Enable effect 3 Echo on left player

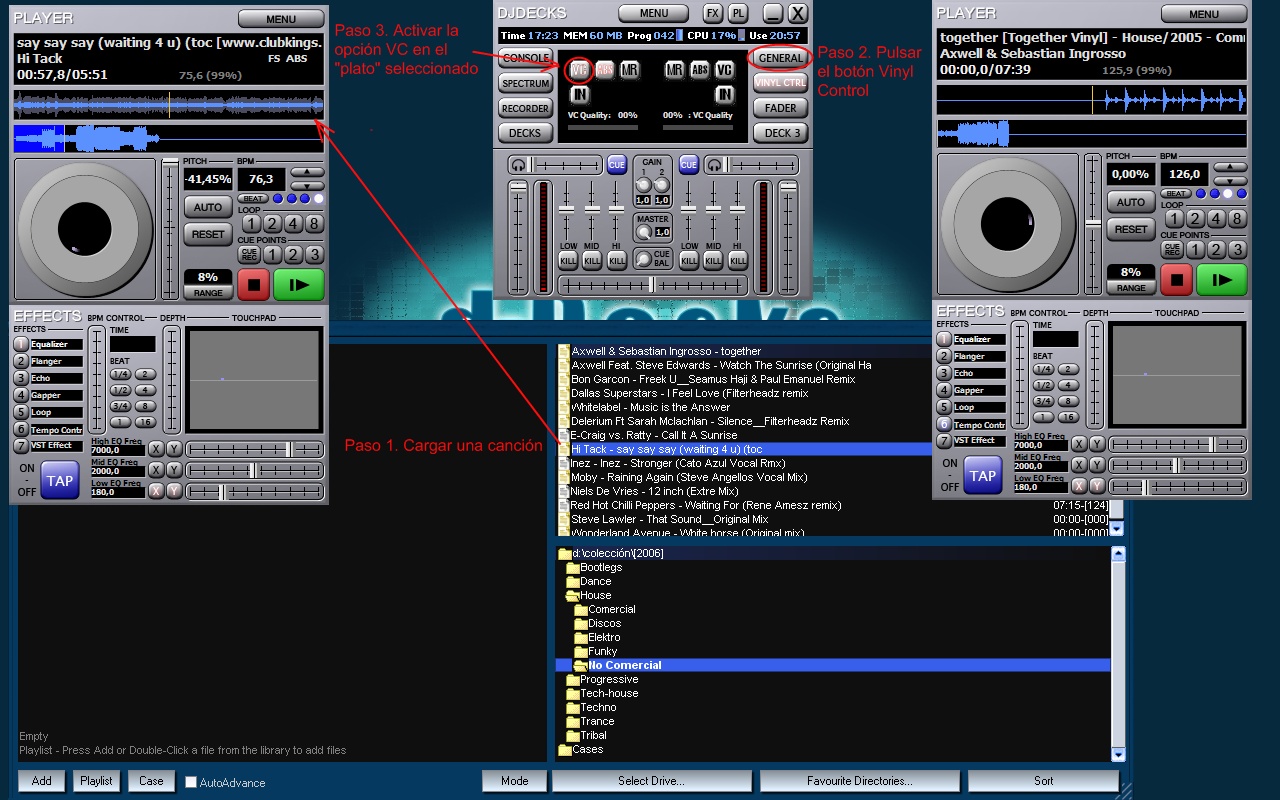pyautogui.click(x=21, y=378)
